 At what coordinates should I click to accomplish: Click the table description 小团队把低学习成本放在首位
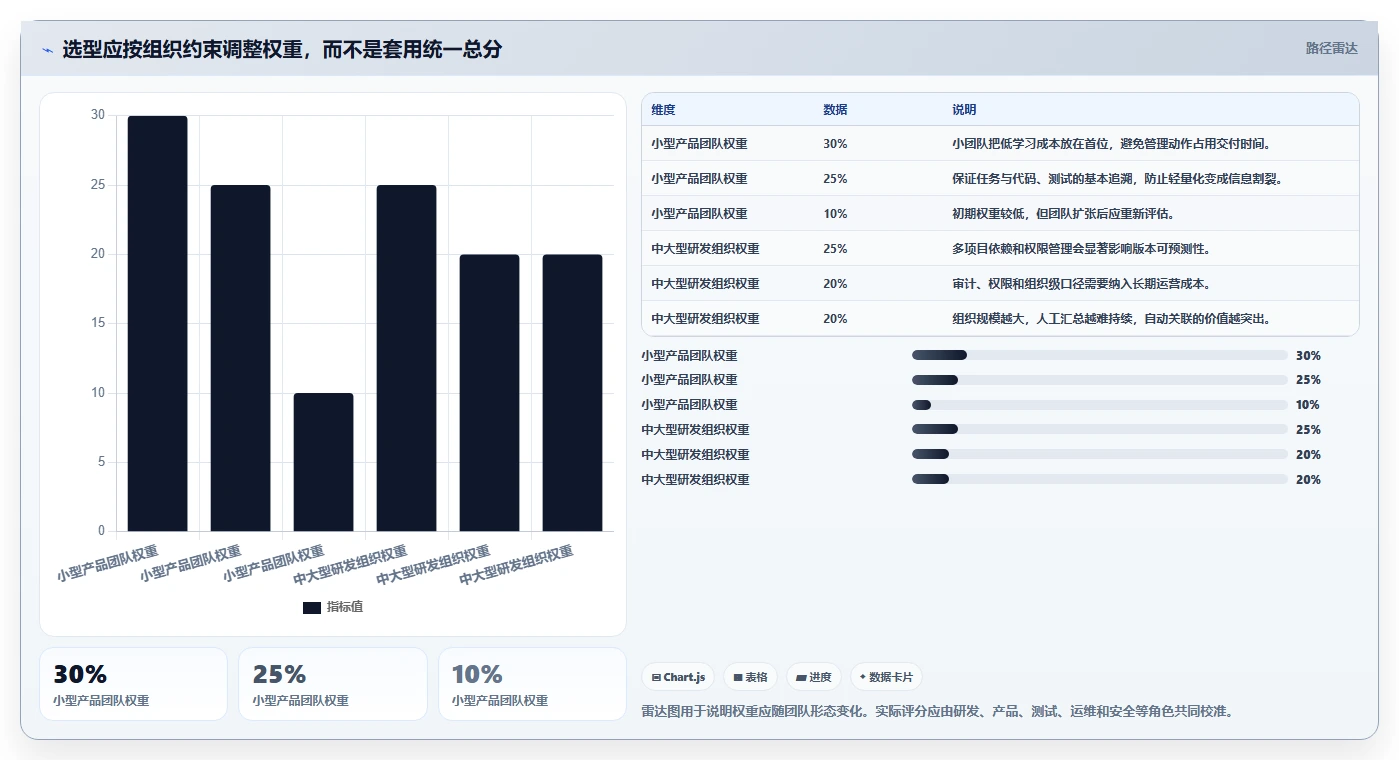(1112, 144)
